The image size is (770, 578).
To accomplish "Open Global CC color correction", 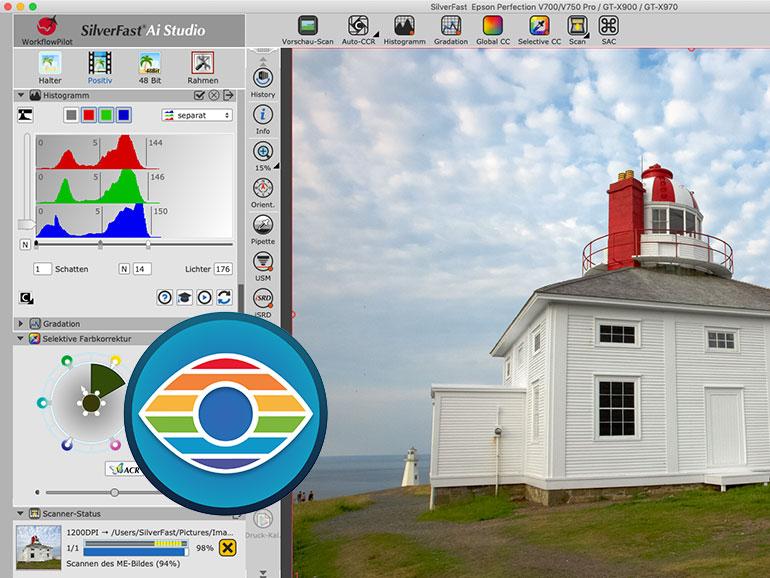I will pyautogui.click(x=493, y=30).
